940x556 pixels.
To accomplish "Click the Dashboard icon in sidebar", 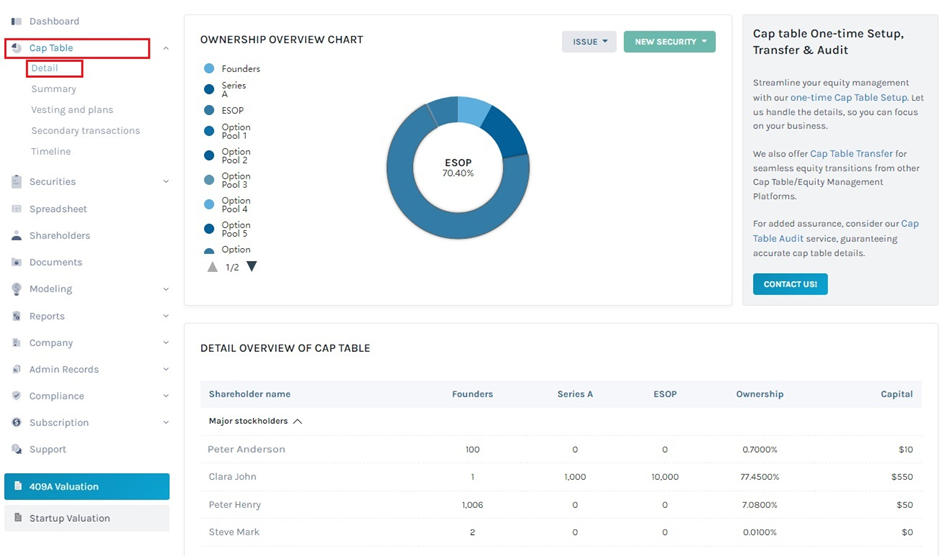I will 16,21.
